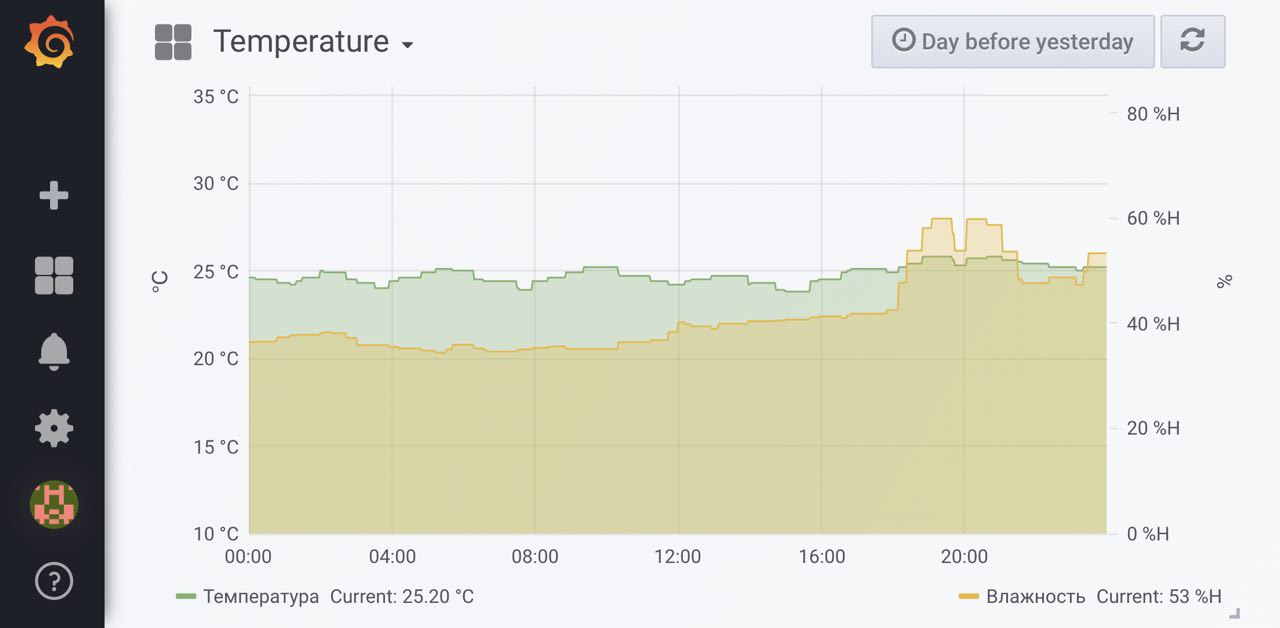Click the Grafana logo icon
The width and height of the screenshot is (1280, 628).
pos(50,42)
